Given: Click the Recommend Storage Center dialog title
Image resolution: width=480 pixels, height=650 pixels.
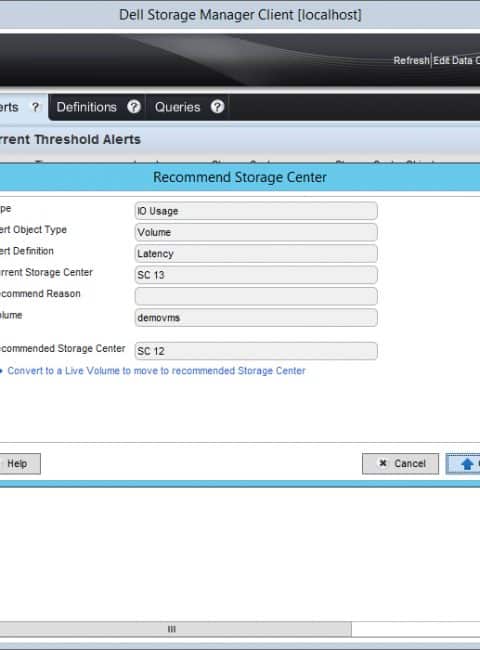Looking at the screenshot, I should (240, 177).
